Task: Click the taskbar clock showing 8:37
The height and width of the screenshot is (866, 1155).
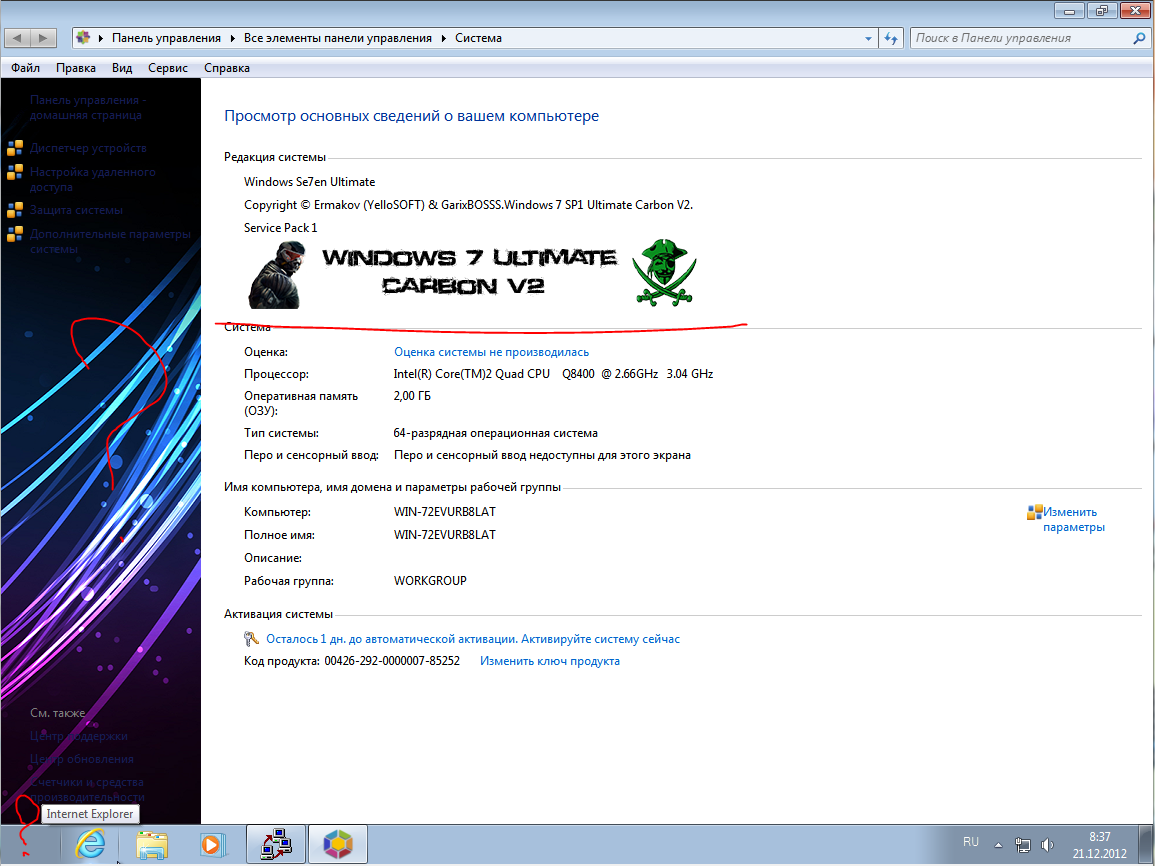Action: 1100,845
